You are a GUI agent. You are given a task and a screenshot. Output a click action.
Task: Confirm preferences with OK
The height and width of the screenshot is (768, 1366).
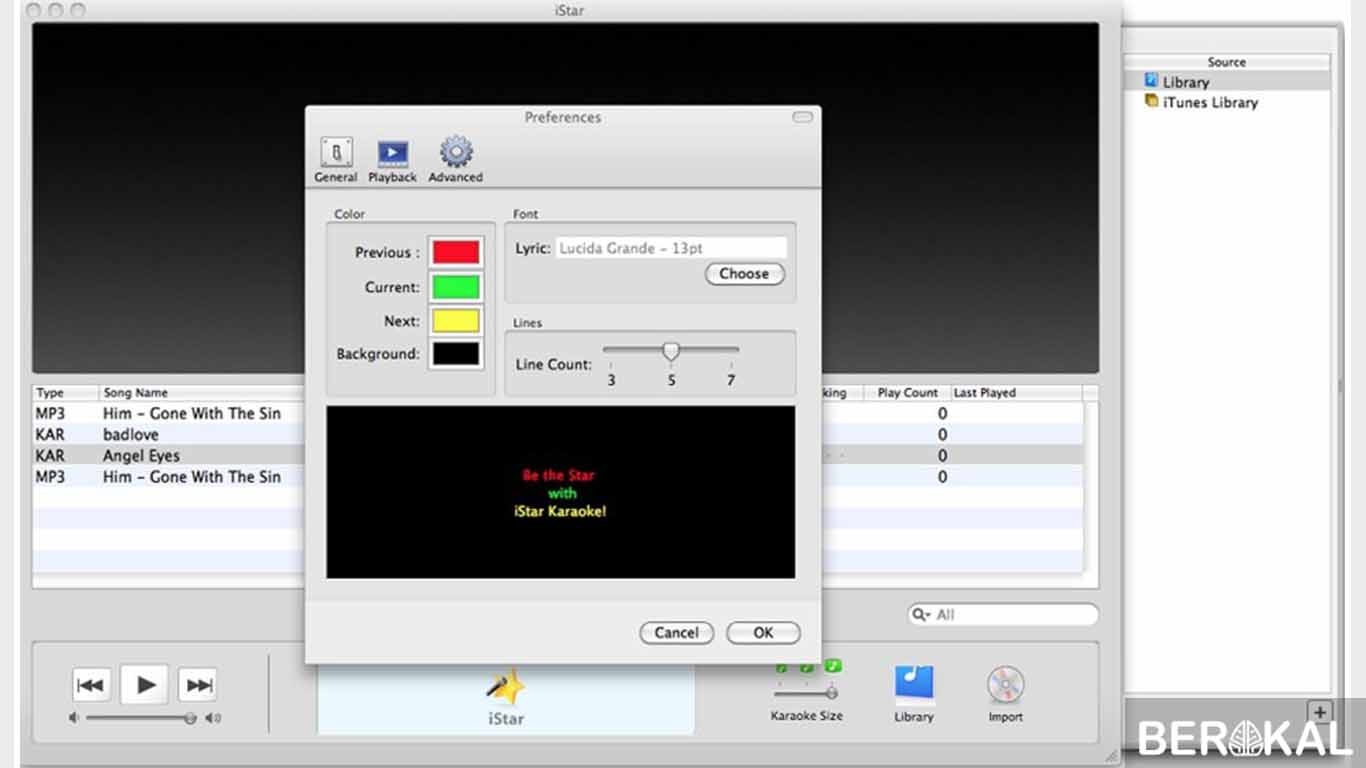[764, 633]
